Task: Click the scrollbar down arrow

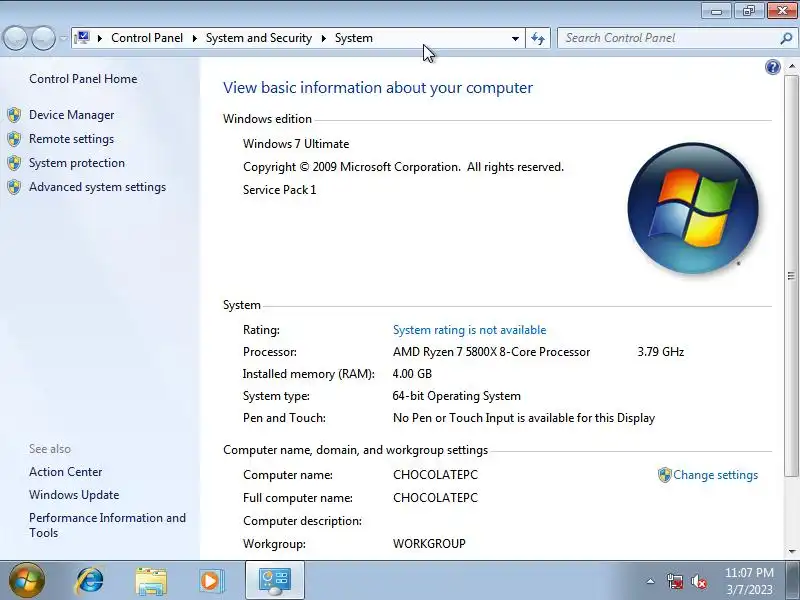Action: pyautogui.click(x=791, y=551)
